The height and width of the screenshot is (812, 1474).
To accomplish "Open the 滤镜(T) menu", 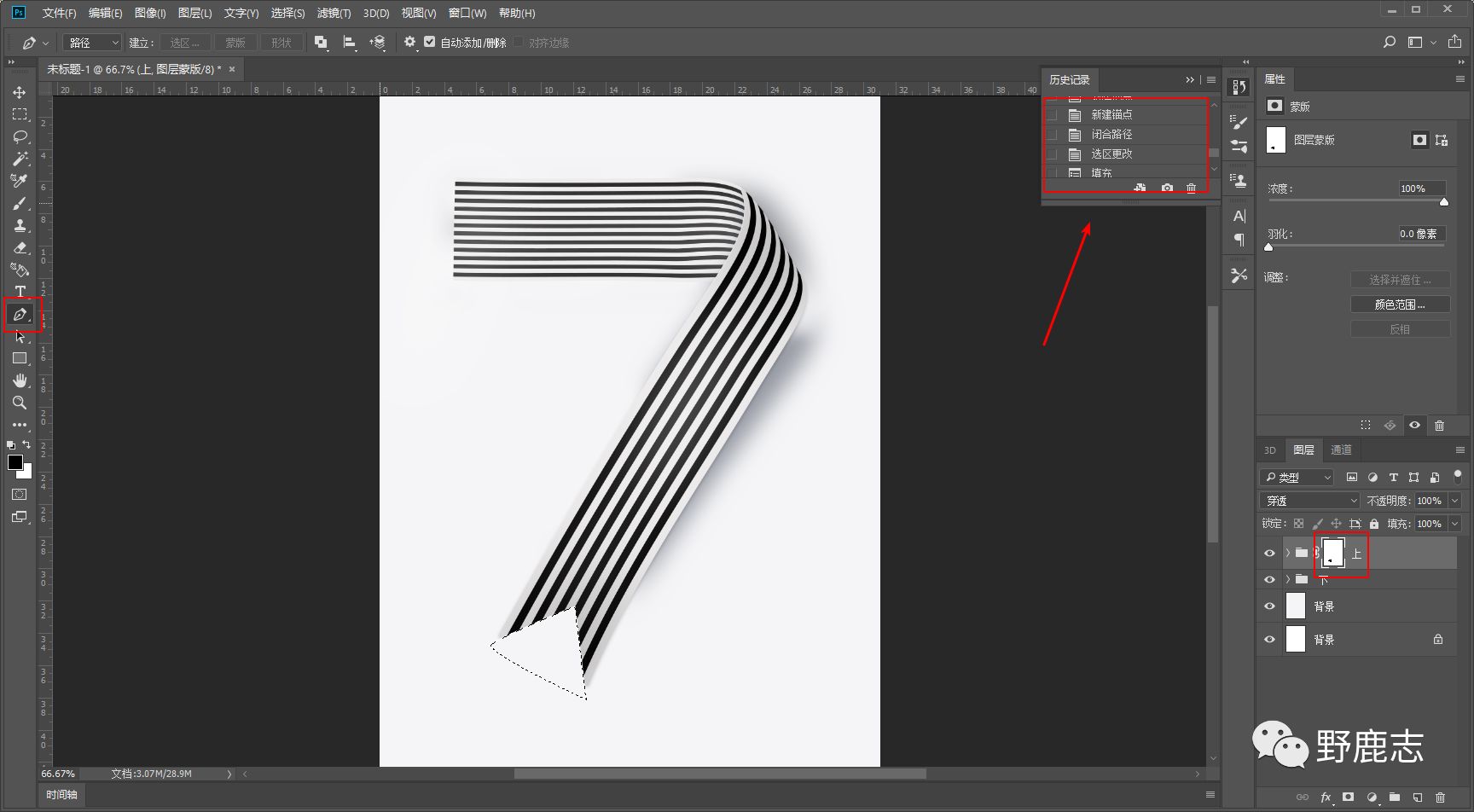I will pyautogui.click(x=334, y=13).
